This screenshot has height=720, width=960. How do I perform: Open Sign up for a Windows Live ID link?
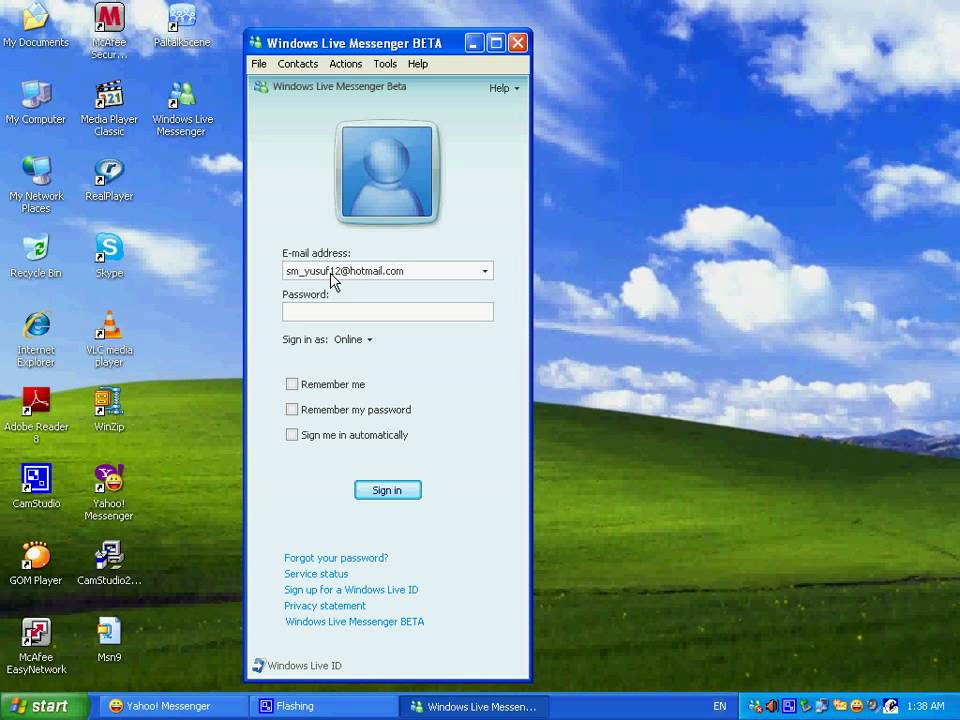point(351,590)
